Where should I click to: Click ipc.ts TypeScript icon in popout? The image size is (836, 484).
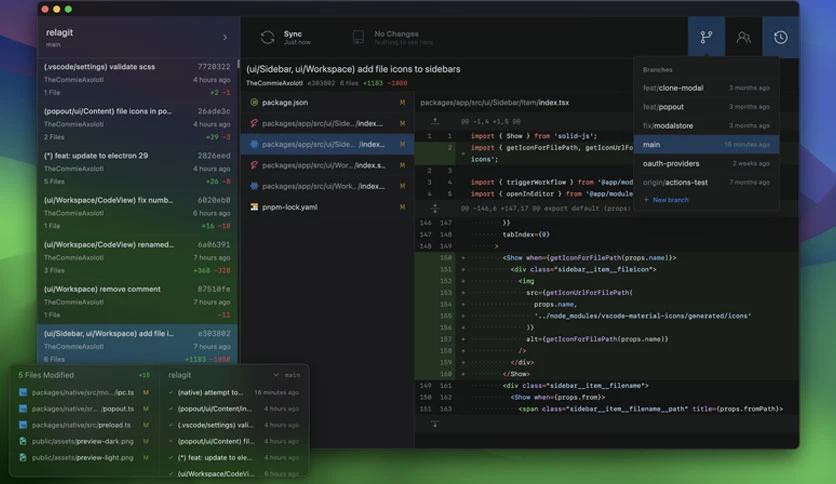tap(23, 392)
